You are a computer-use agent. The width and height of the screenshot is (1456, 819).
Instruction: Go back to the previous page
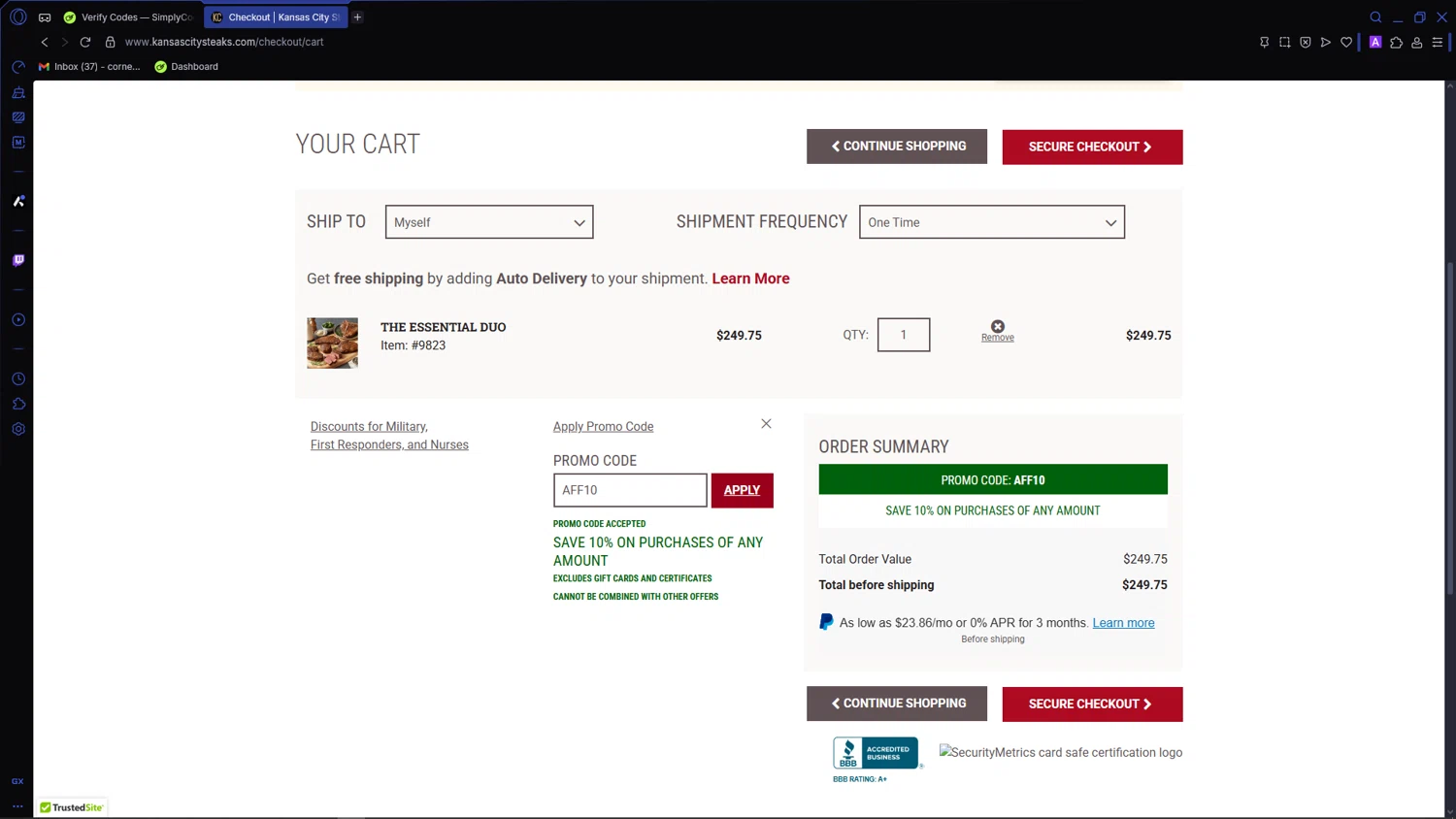pyautogui.click(x=45, y=42)
